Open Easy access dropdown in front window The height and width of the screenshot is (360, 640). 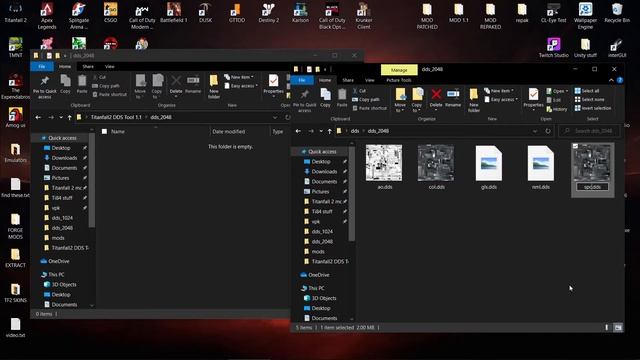[x=501, y=99]
